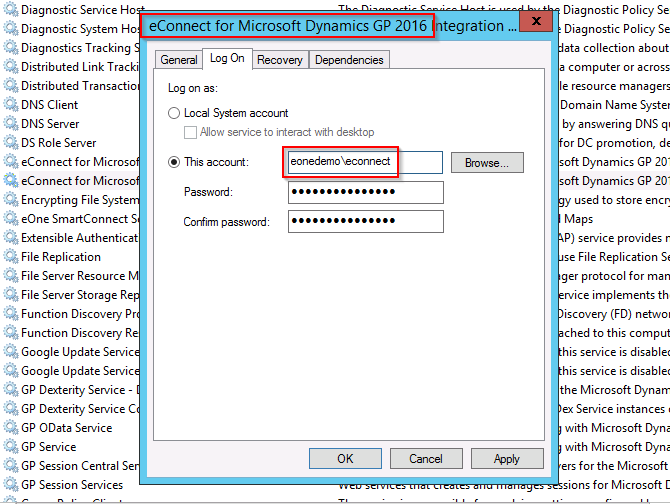670x504 pixels.
Task: Click the This account name field
Action: pos(365,162)
